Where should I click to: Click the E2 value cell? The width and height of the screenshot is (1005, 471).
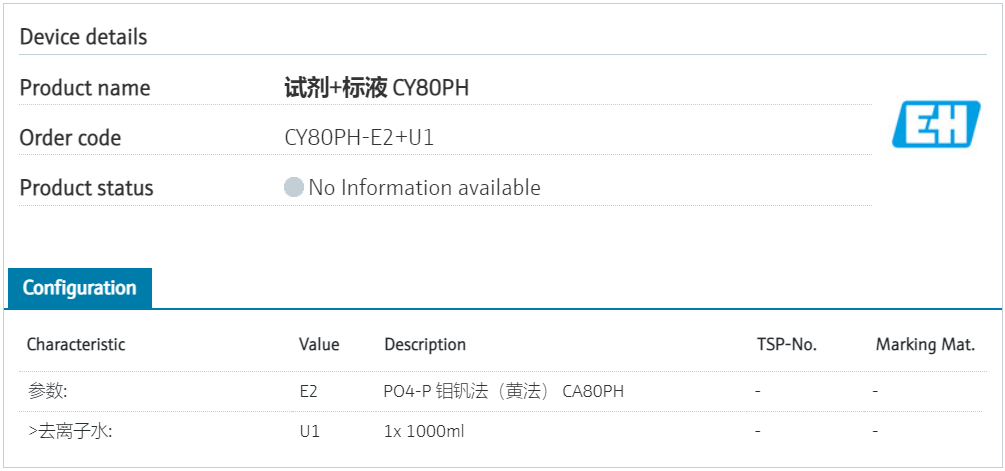coord(308,392)
